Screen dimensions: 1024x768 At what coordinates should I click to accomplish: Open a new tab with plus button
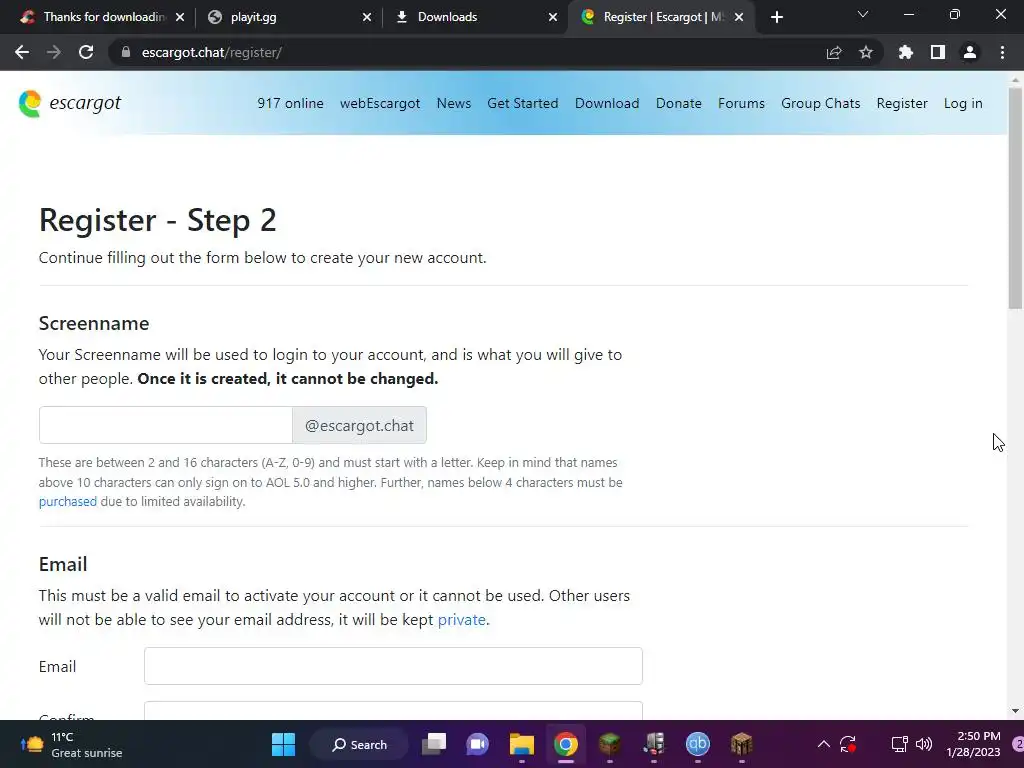click(776, 17)
